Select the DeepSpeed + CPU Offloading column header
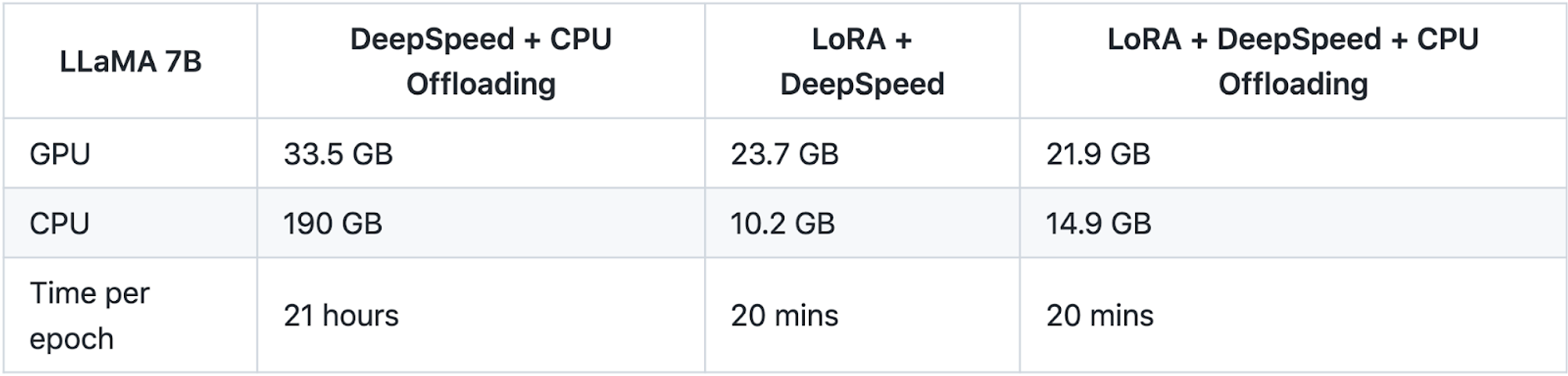1568x376 pixels. (481, 61)
